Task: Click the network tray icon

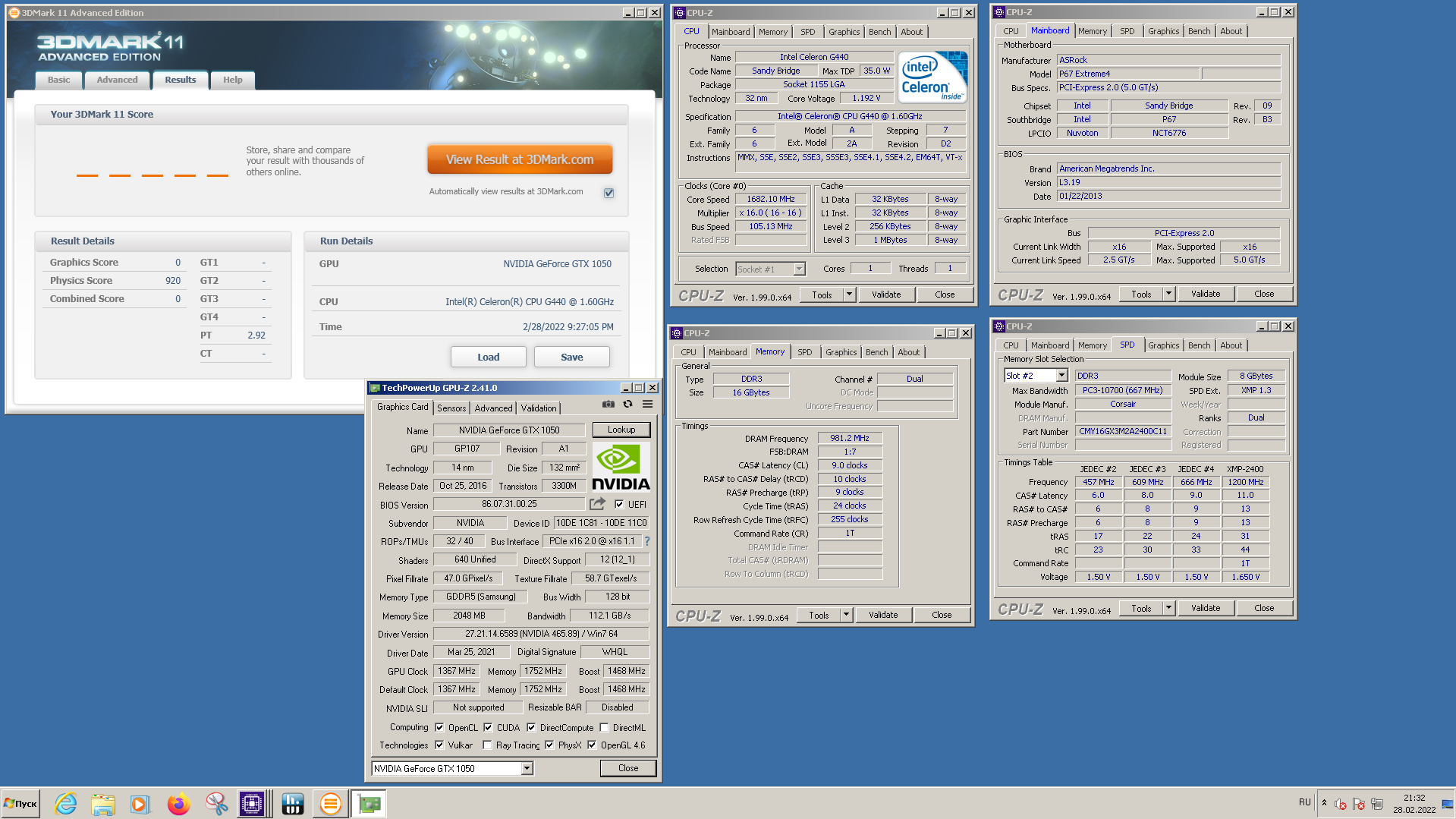Action: (x=1377, y=804)
